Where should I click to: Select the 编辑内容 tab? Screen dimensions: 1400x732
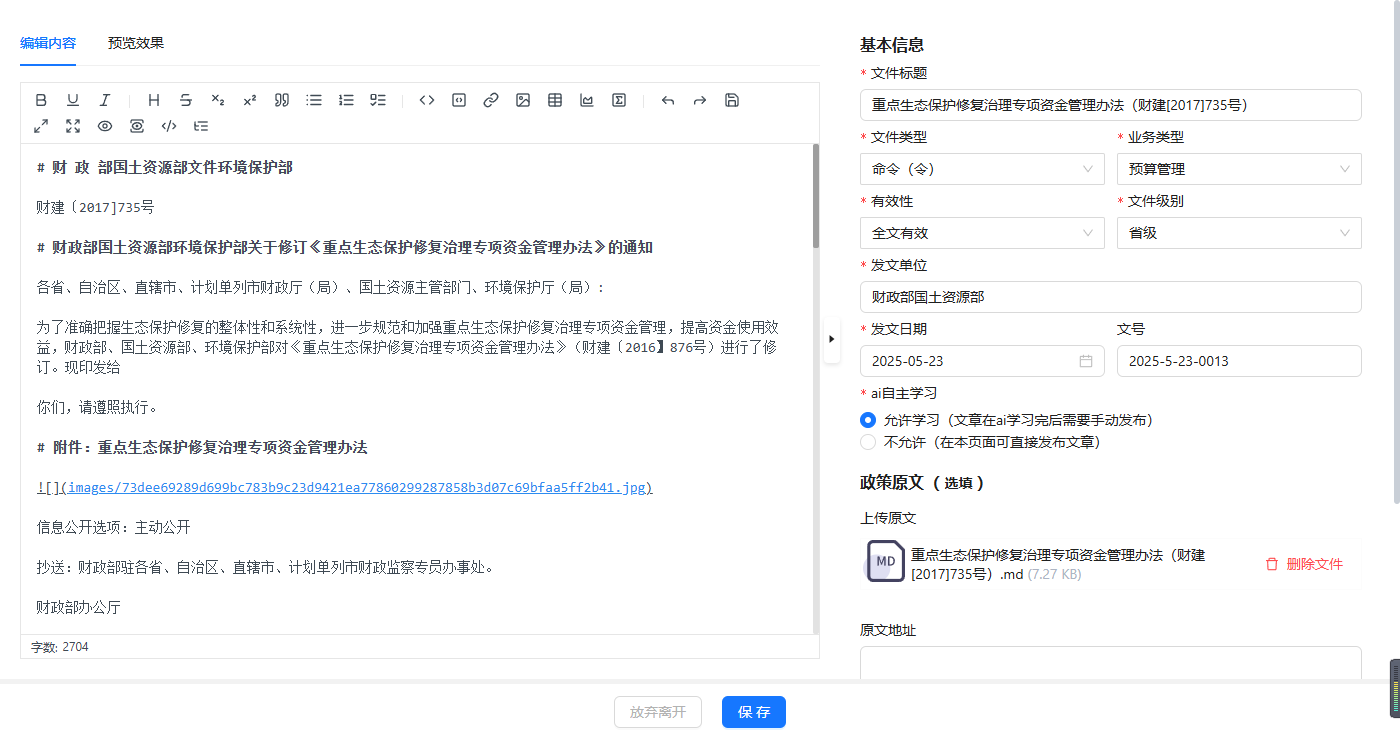click(x=48, y=43)
